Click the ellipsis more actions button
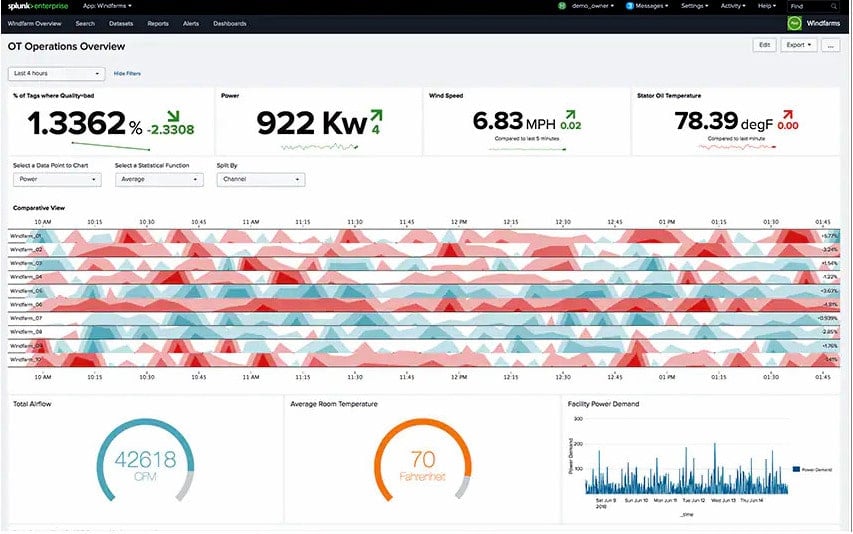 (x=831, y=46)
